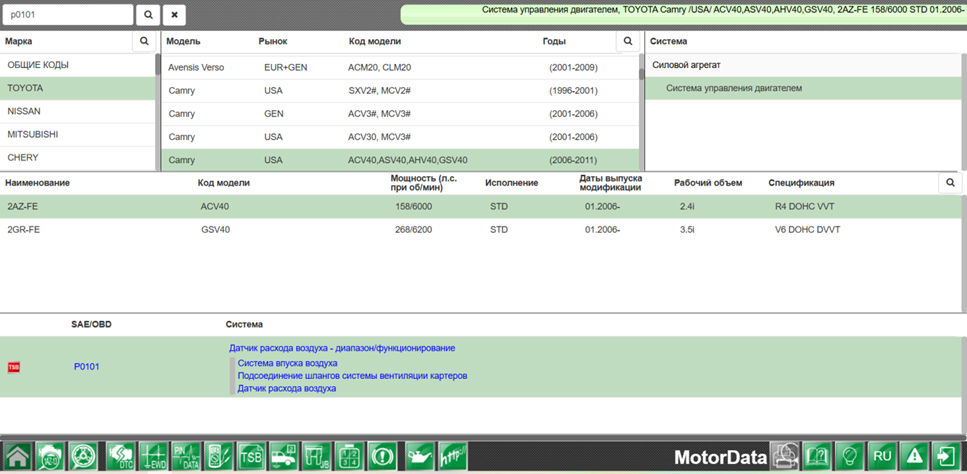Select TOYOTA in the brand list
Viewport: 967px width, 474px height.
point(78,88)
